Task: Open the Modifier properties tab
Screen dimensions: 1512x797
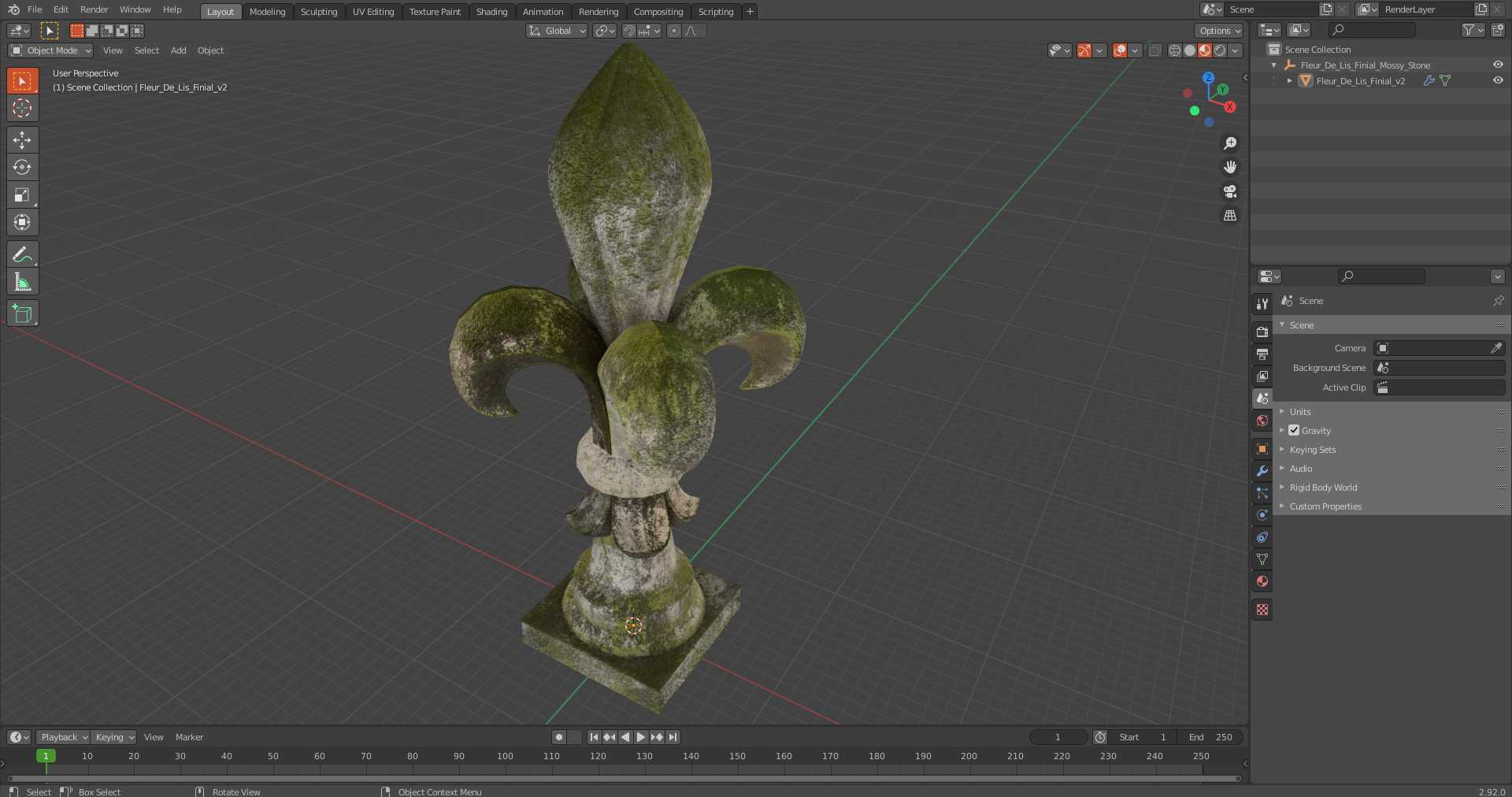Action: tap(1262, 471)
